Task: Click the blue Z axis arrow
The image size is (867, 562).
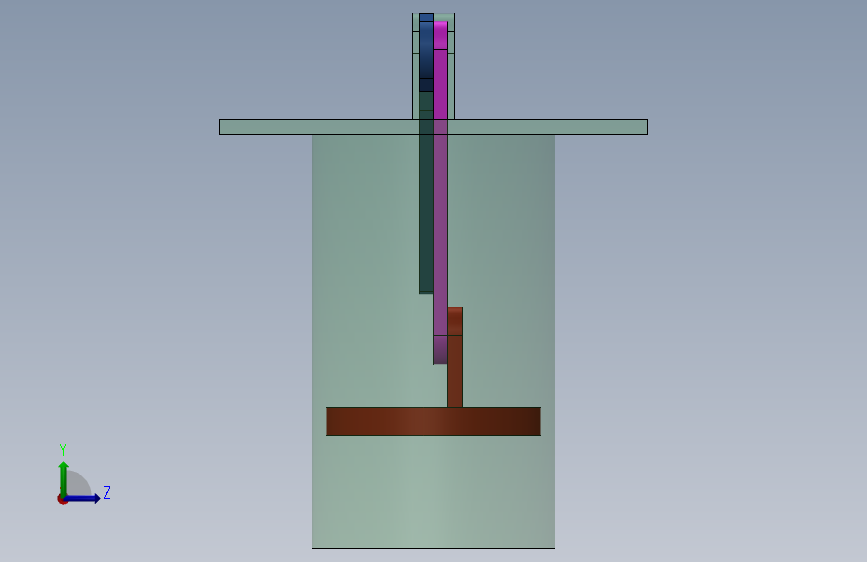Action: (x=83, y=498)
